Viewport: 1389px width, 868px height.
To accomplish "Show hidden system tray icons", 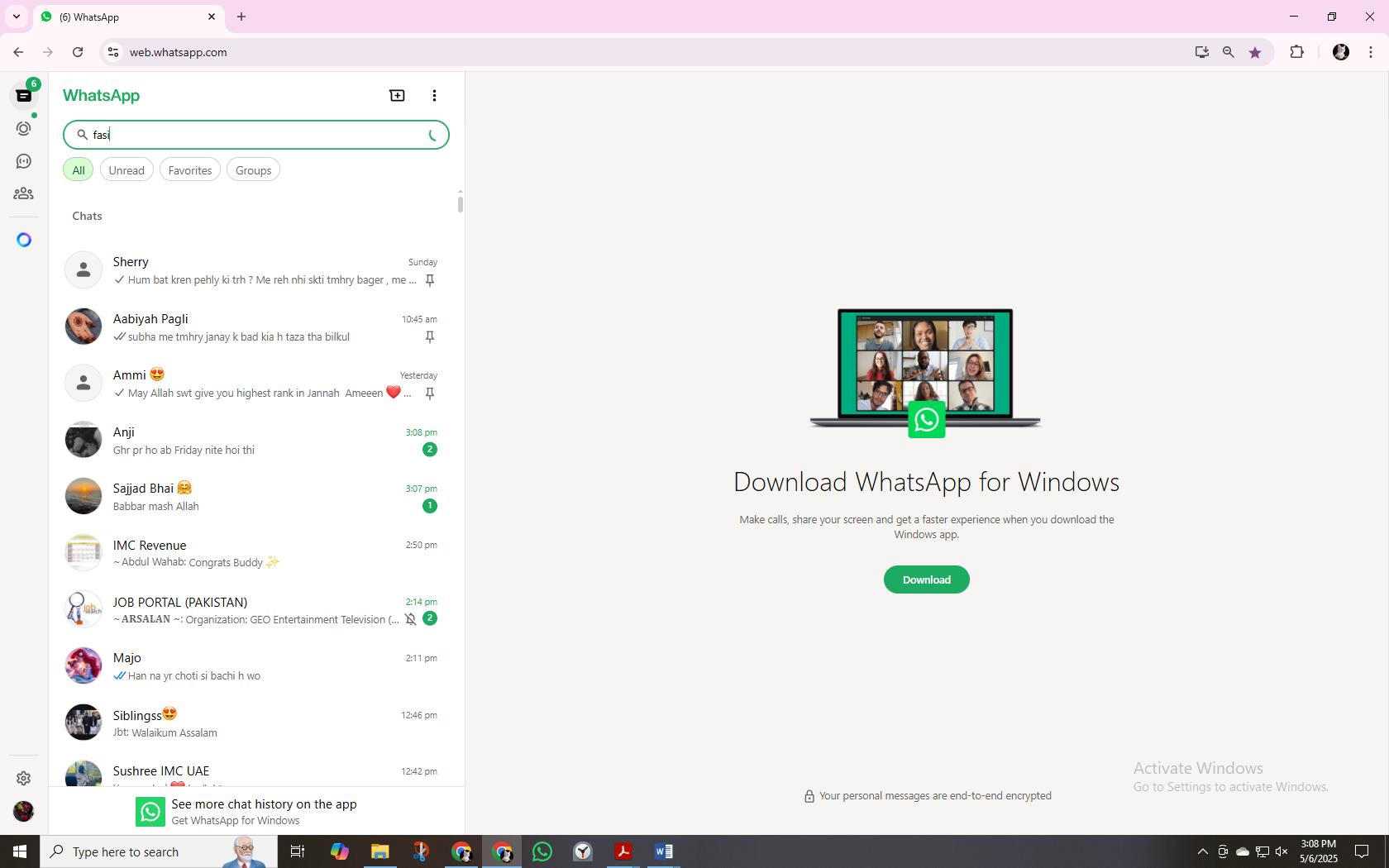I will click(1202, 851).
